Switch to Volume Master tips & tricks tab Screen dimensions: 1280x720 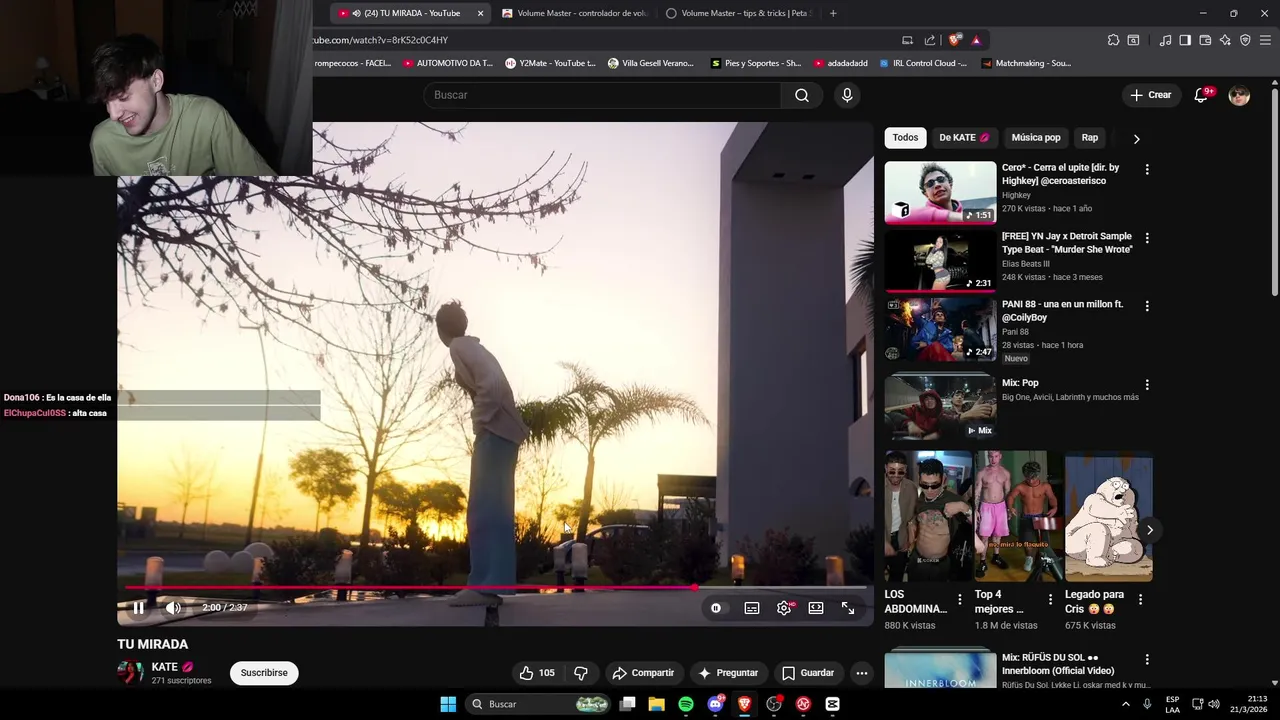pyautogui.click(x=738, y=13)
